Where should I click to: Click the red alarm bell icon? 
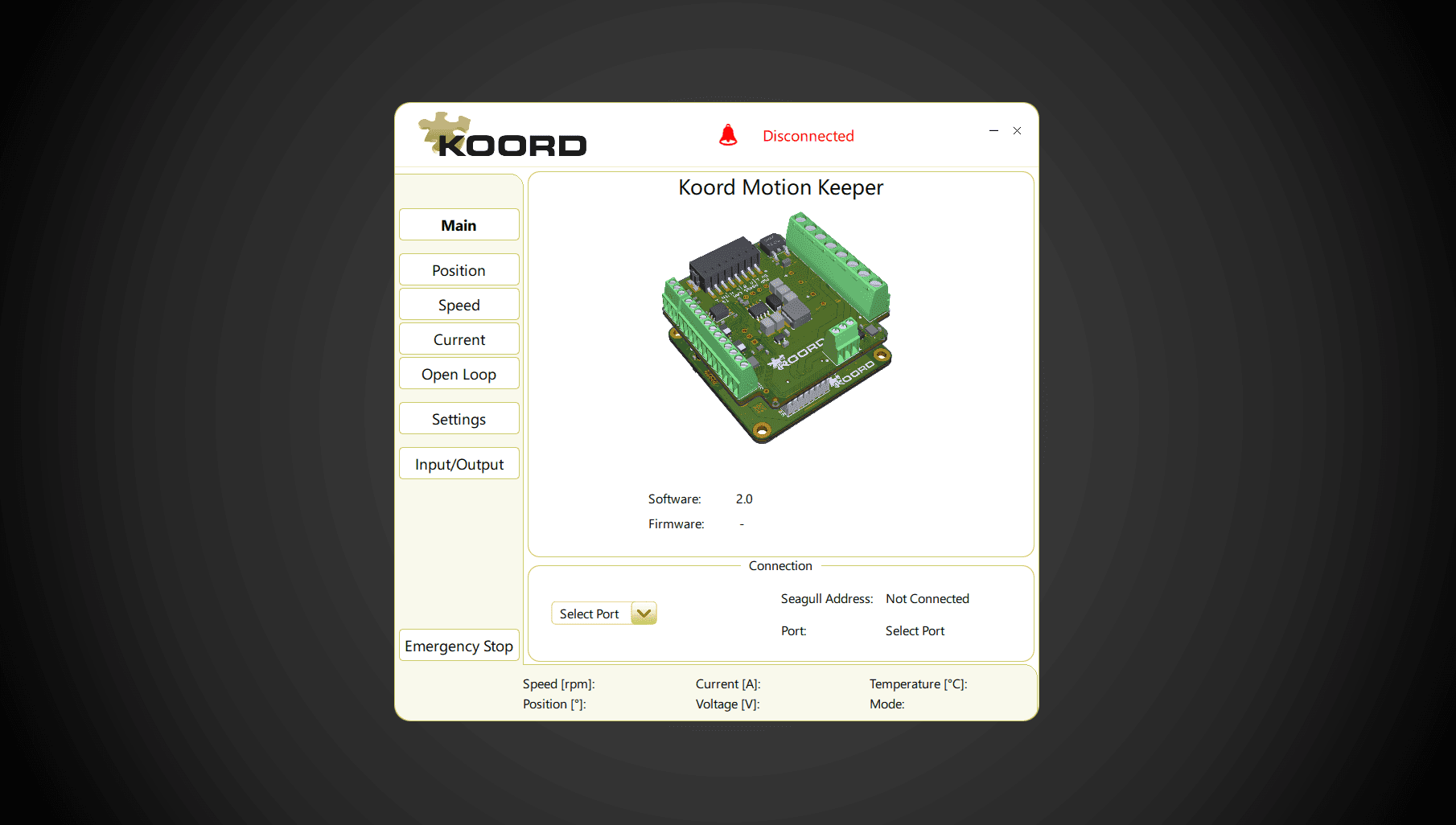(728, 135)
